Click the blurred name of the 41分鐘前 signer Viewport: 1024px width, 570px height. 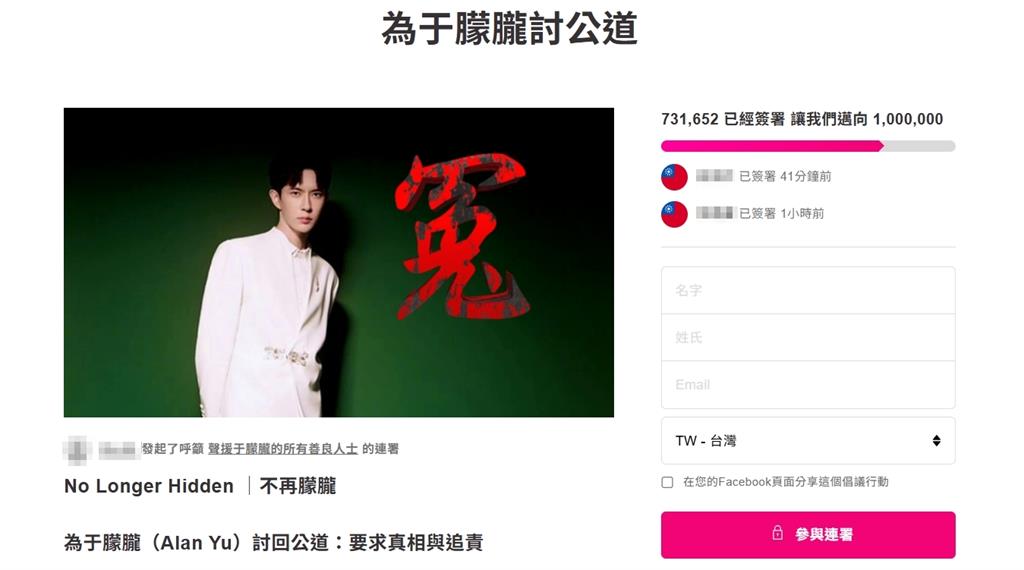(x=714, y=176)
